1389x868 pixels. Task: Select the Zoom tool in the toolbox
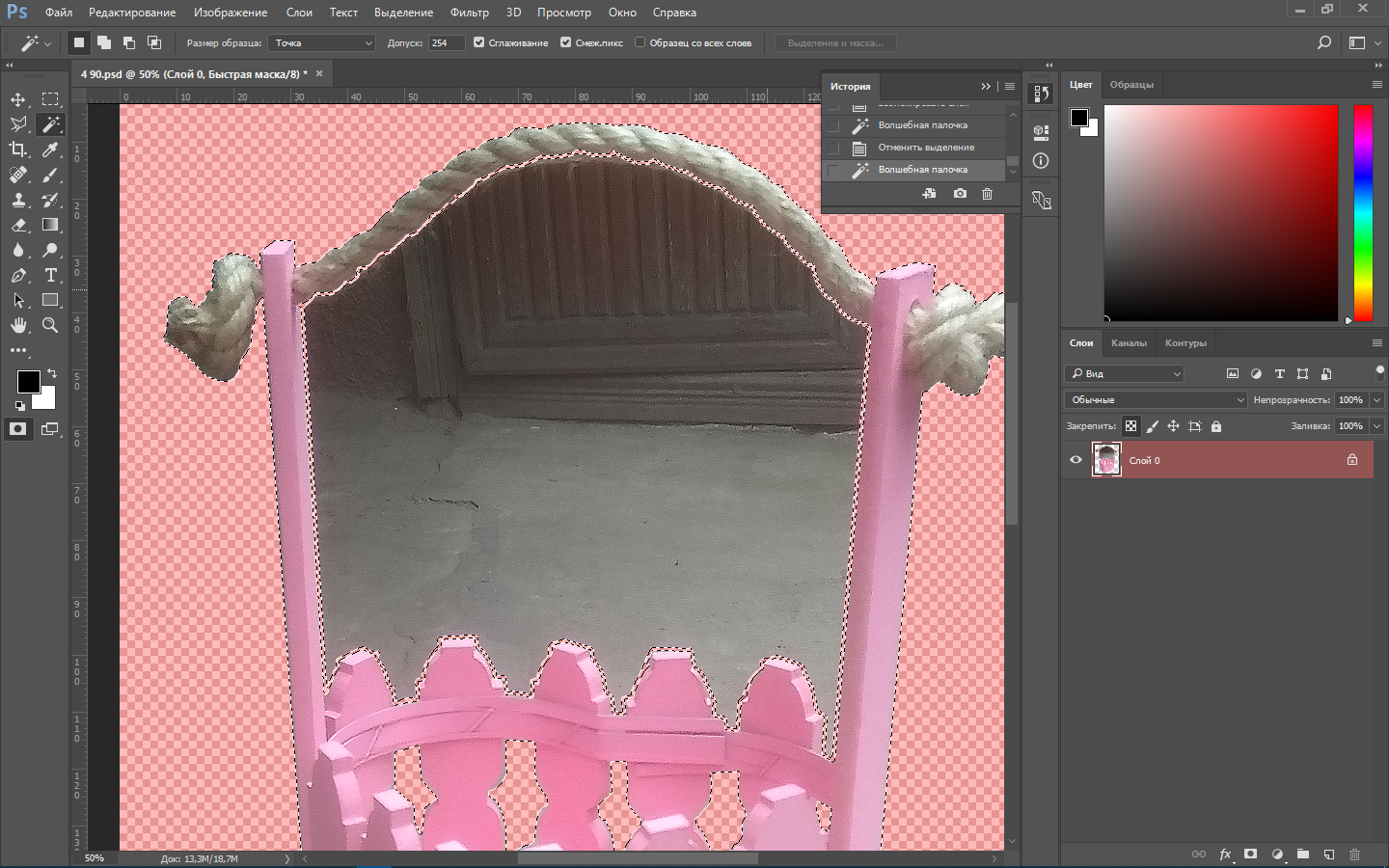(x=50, y=325)
